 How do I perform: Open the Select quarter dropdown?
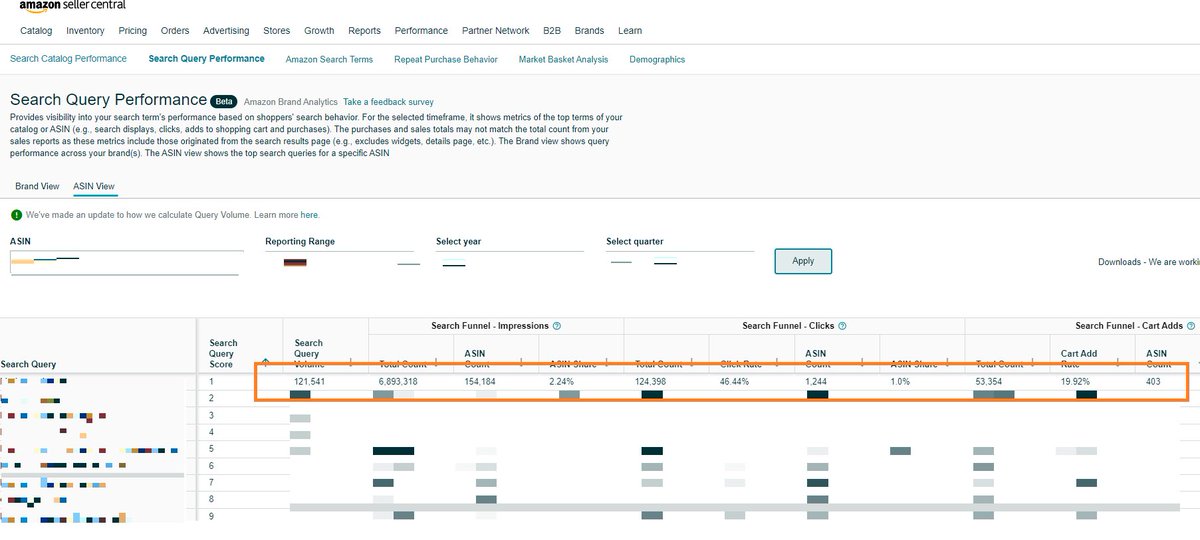click(x=680, y=263)
